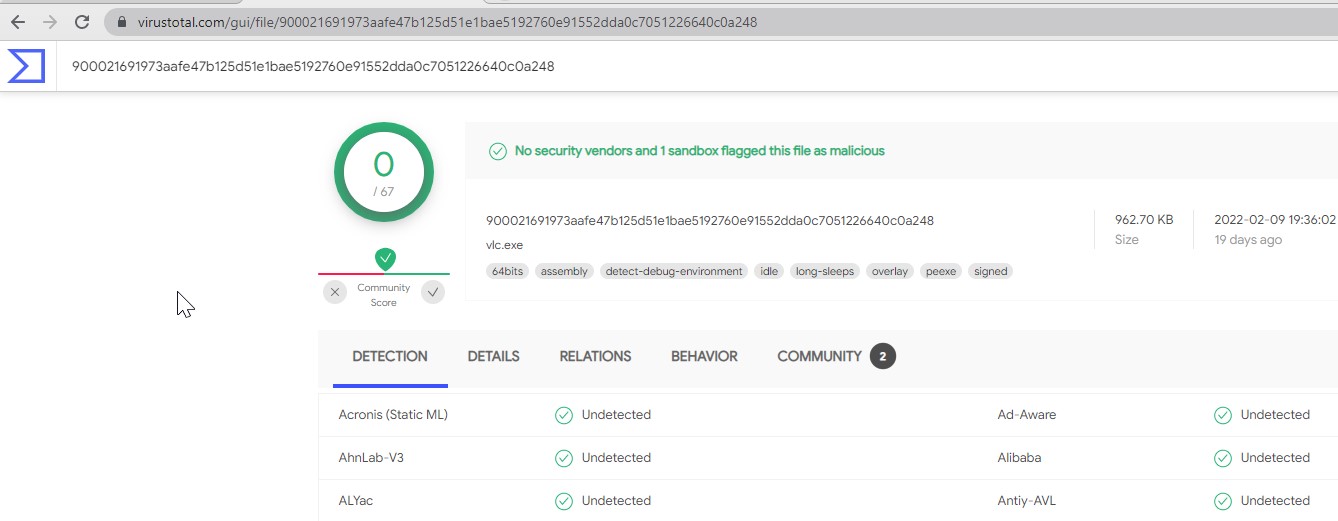Select the assembly tag
This screenshot has height=521, width=1338.
564,271
